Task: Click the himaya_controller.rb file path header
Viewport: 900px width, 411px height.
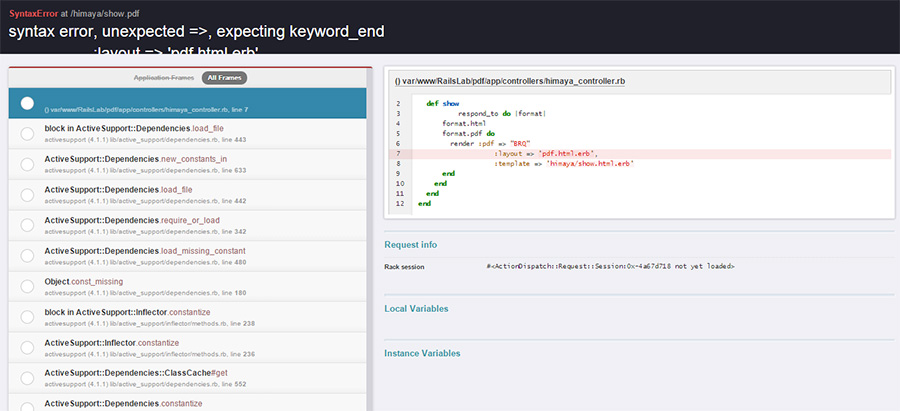Action: (x=510, y=80)
